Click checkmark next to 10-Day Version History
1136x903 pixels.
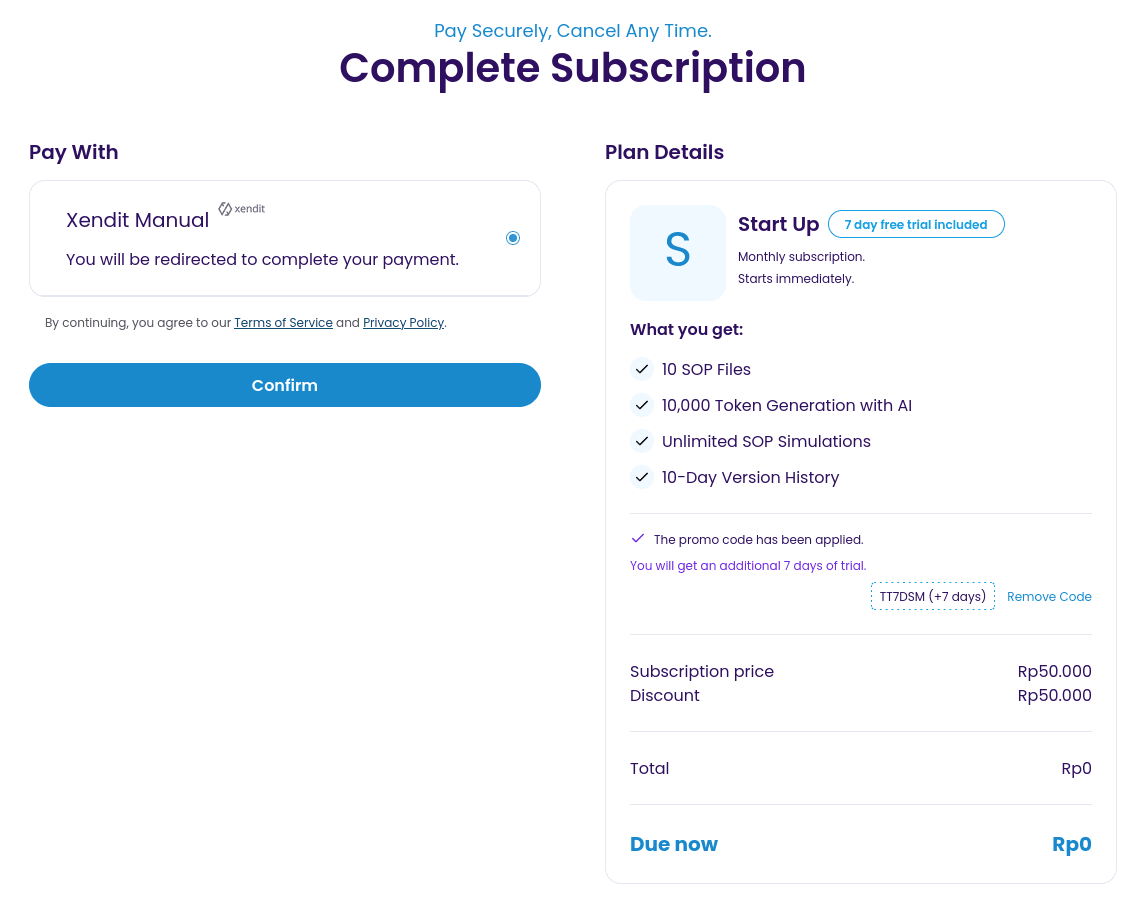point(641,477)
